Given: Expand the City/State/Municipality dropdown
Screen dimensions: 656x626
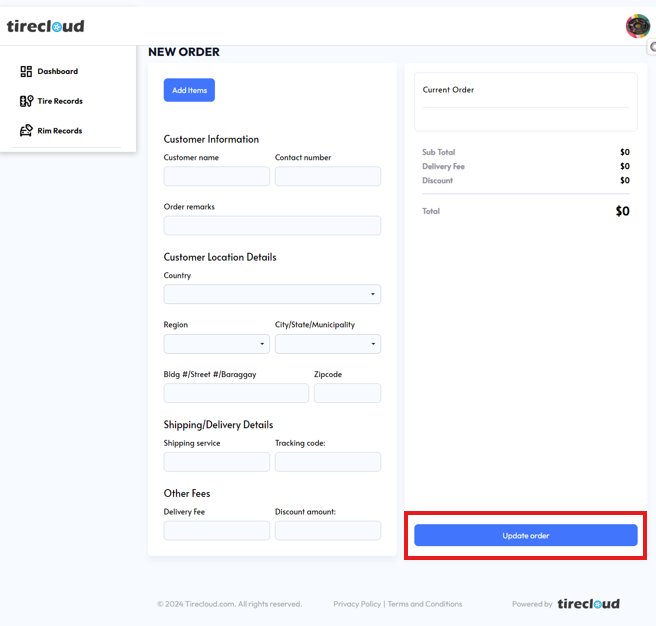Looking at the screenshot, I should pos(328,344).
